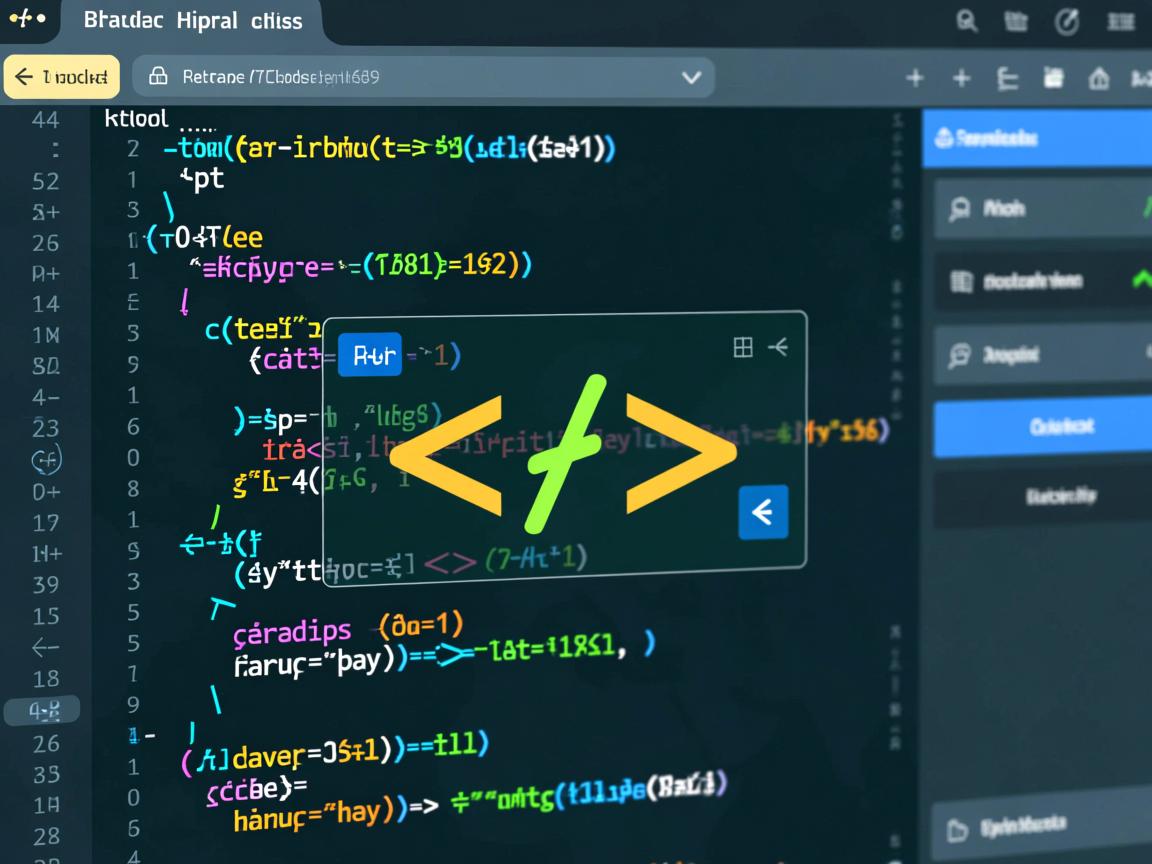
Task: Select the "Btatdac Hipral chiss" tab
Action: pos(193,20)
